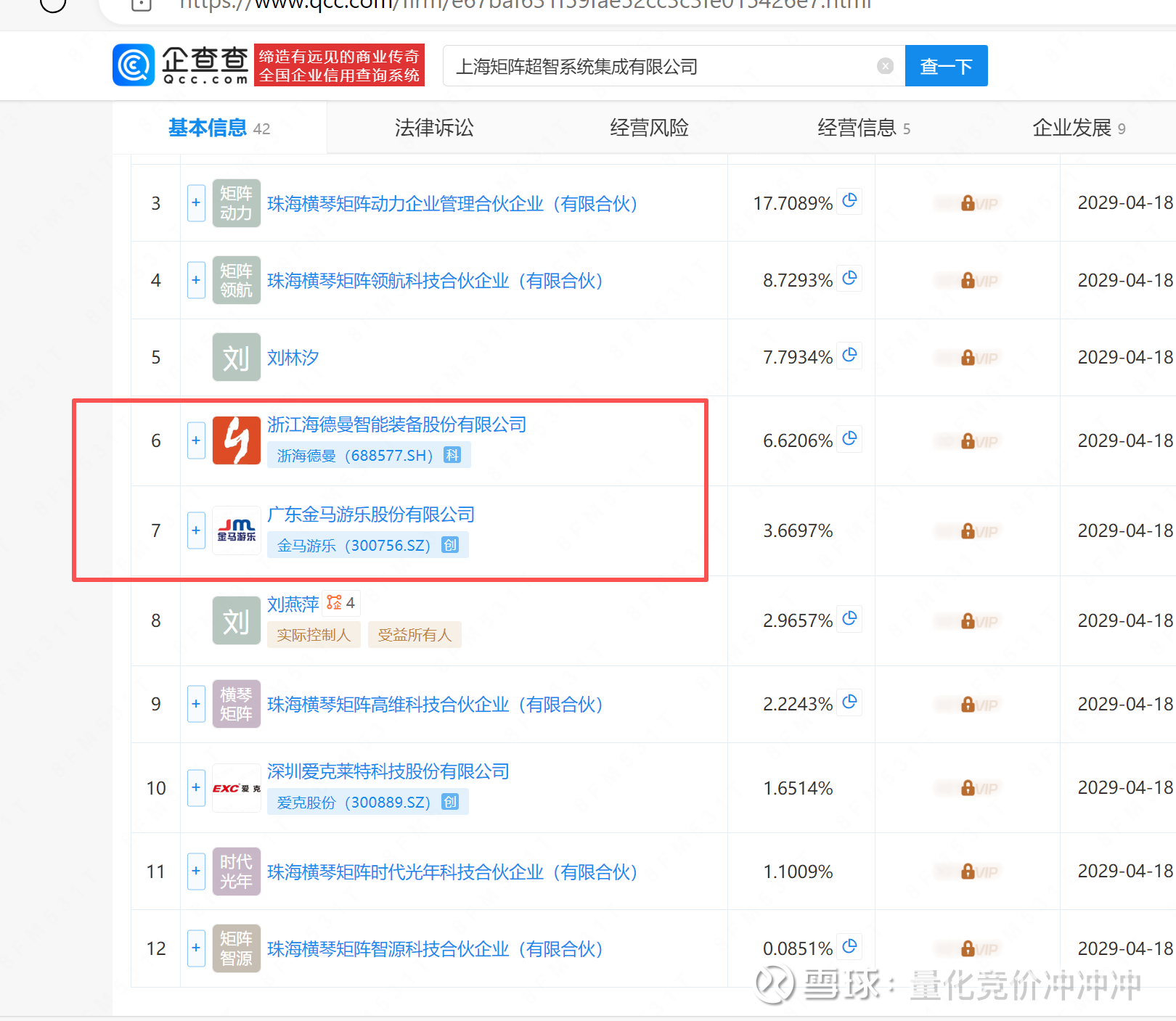Open the 经营风险 tab
The height and width of the screenshot is (1021, 1176).
649,128
